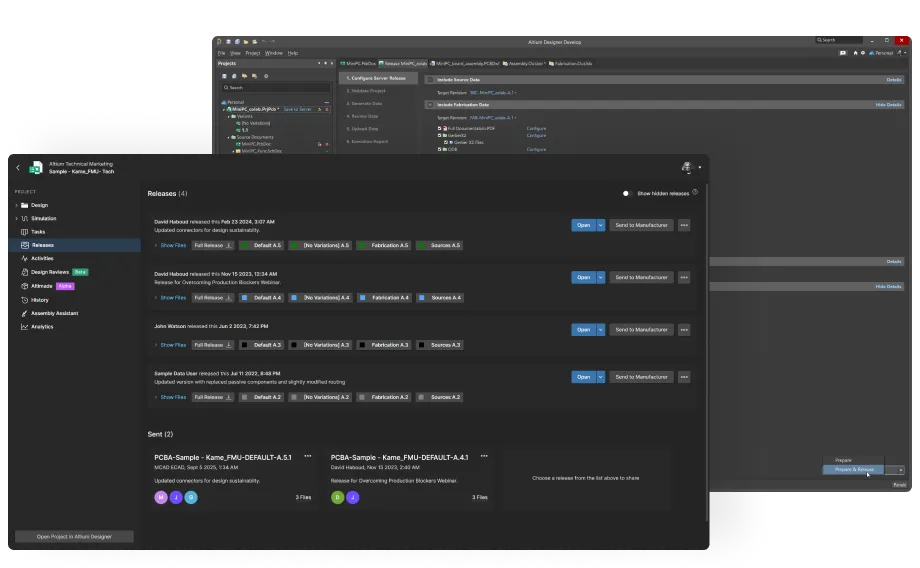Open more options for the Nov 15 2023 release

684,278
